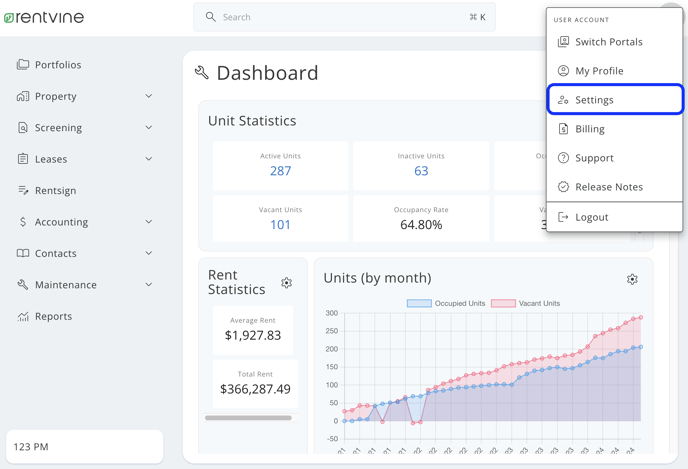This screenshot has width=688, height=469.
Task: Click the search magnifier icon
Action: [x=211, y=17]
